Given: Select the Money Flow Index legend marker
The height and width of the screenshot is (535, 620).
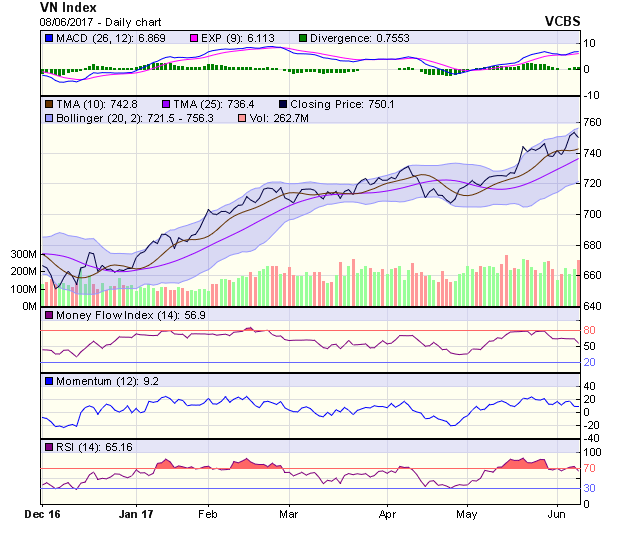Looking at the screenshot, I should pos(48,316).
